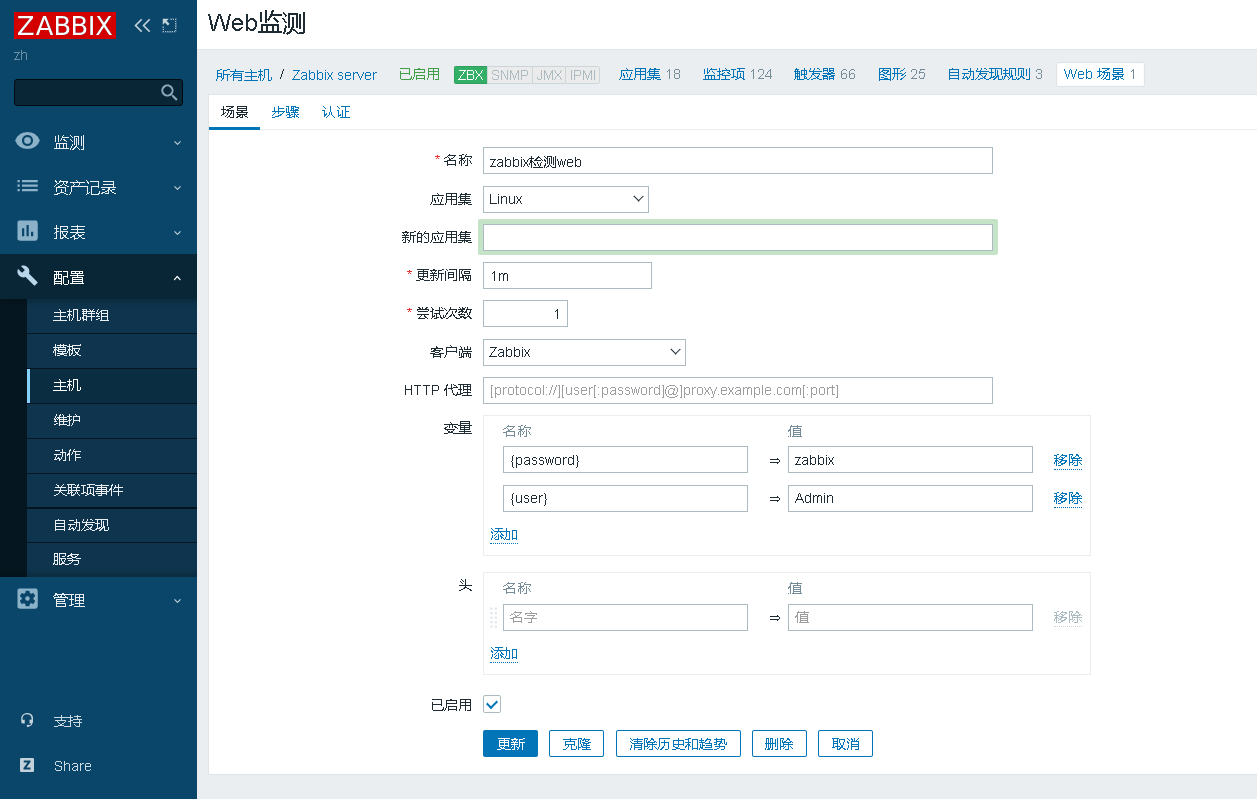The height and width of the screenshot is (799, 1257).
Task: Click the sidebar search input box
Action: tap(98, 93)
